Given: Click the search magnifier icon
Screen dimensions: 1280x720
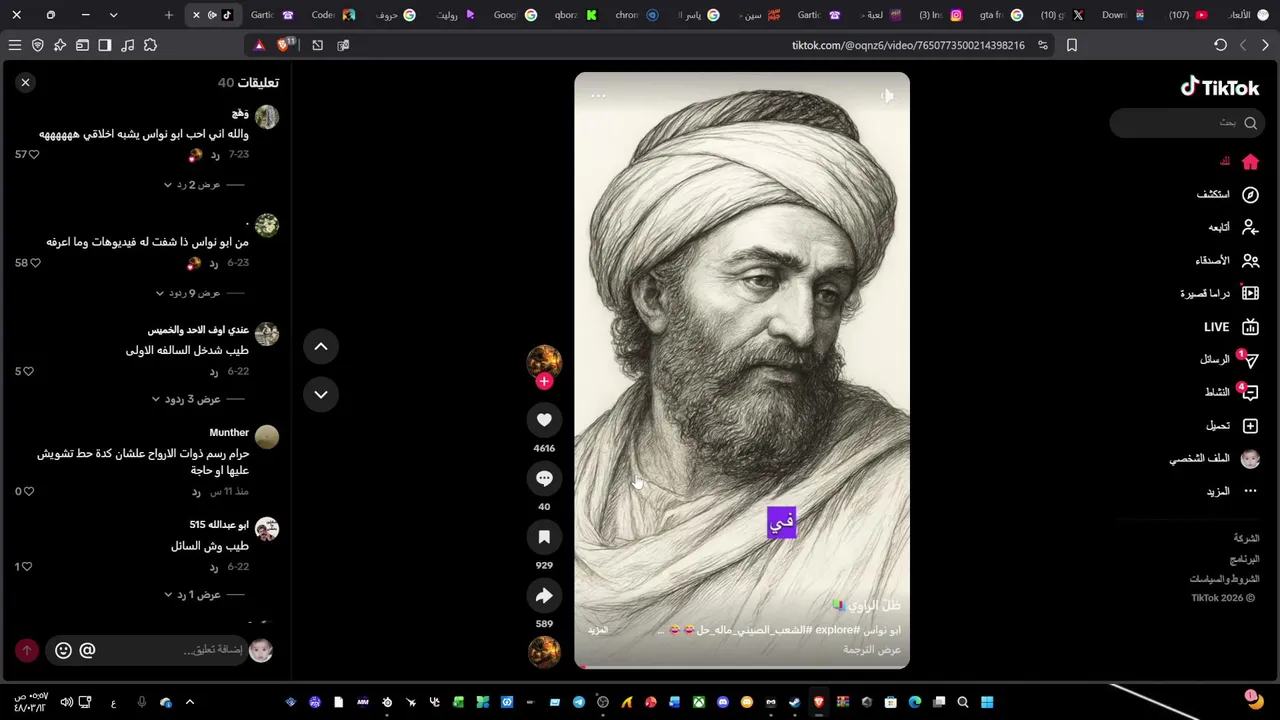Looking at the screenshot, I should 1250,123.
